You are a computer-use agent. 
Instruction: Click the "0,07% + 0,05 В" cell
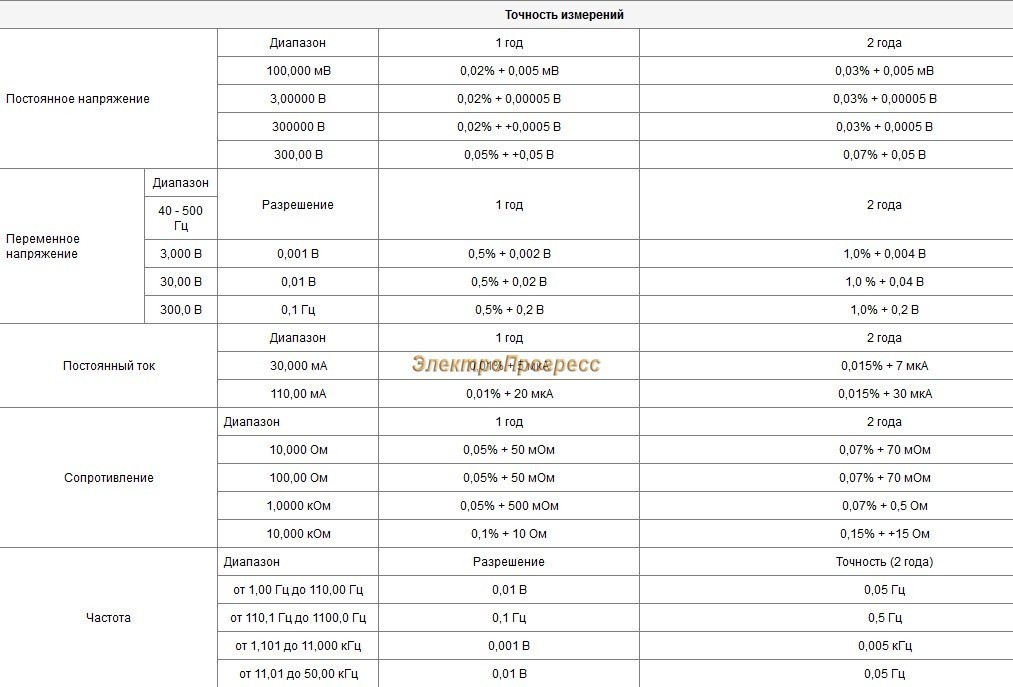tap(884, 155)
